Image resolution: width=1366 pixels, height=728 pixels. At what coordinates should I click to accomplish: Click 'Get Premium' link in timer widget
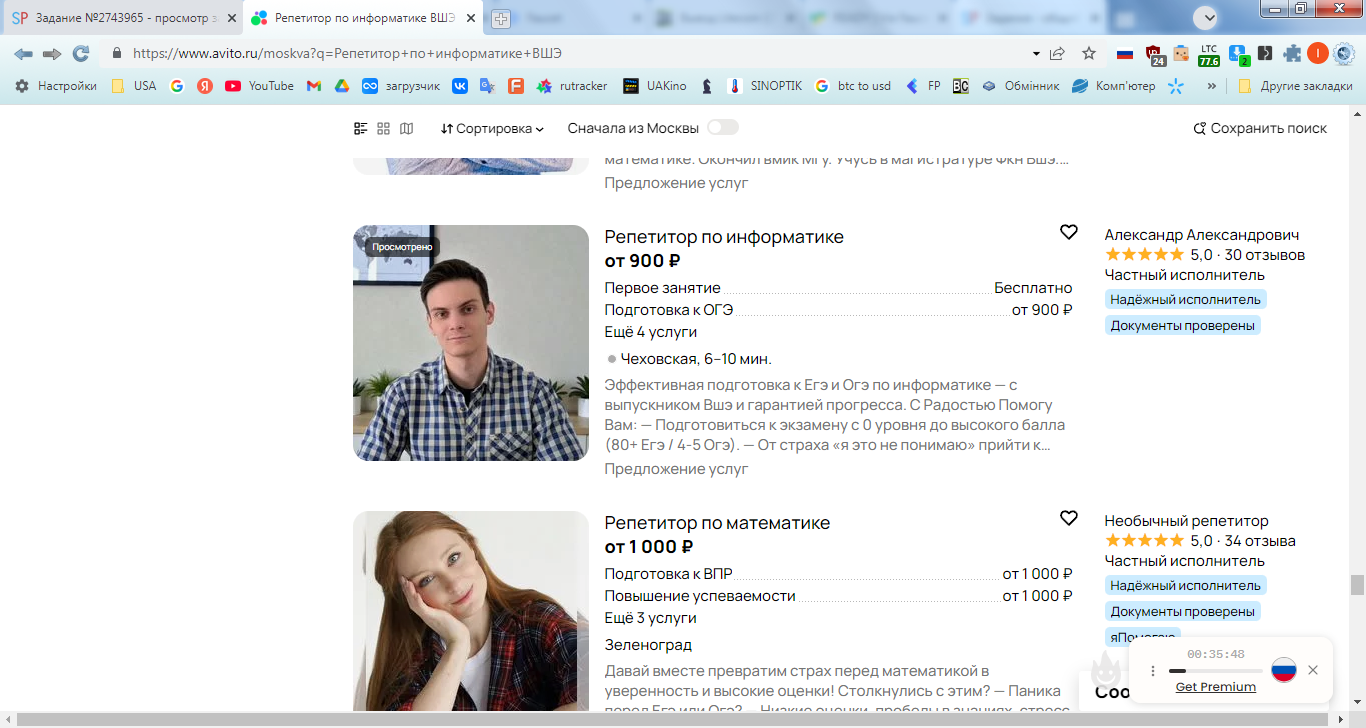click(1216, 687)
